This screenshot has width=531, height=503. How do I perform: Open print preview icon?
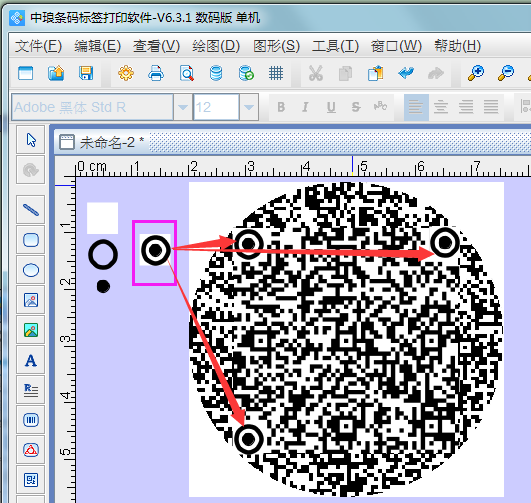click(x=187, y=73)
